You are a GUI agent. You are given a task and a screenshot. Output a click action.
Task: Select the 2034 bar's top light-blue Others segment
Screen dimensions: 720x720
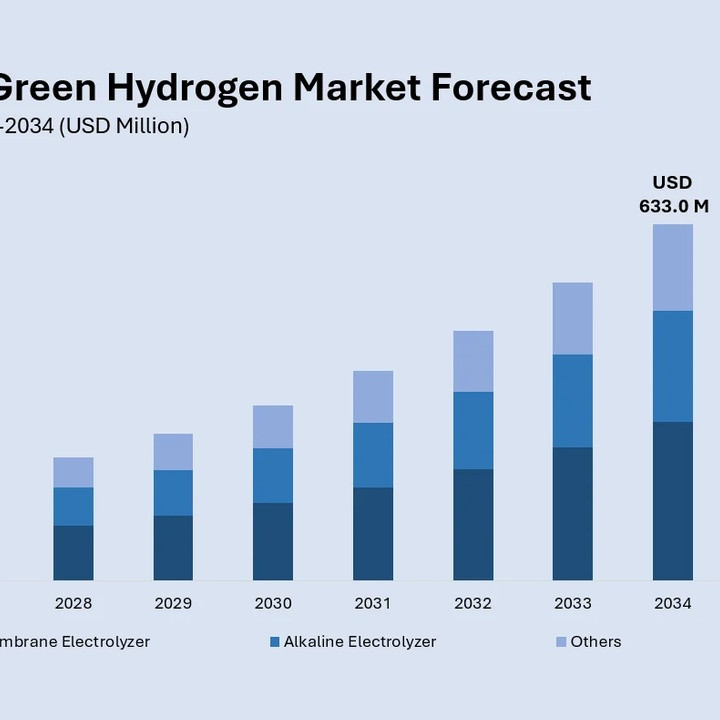click(x=673, y=267)
